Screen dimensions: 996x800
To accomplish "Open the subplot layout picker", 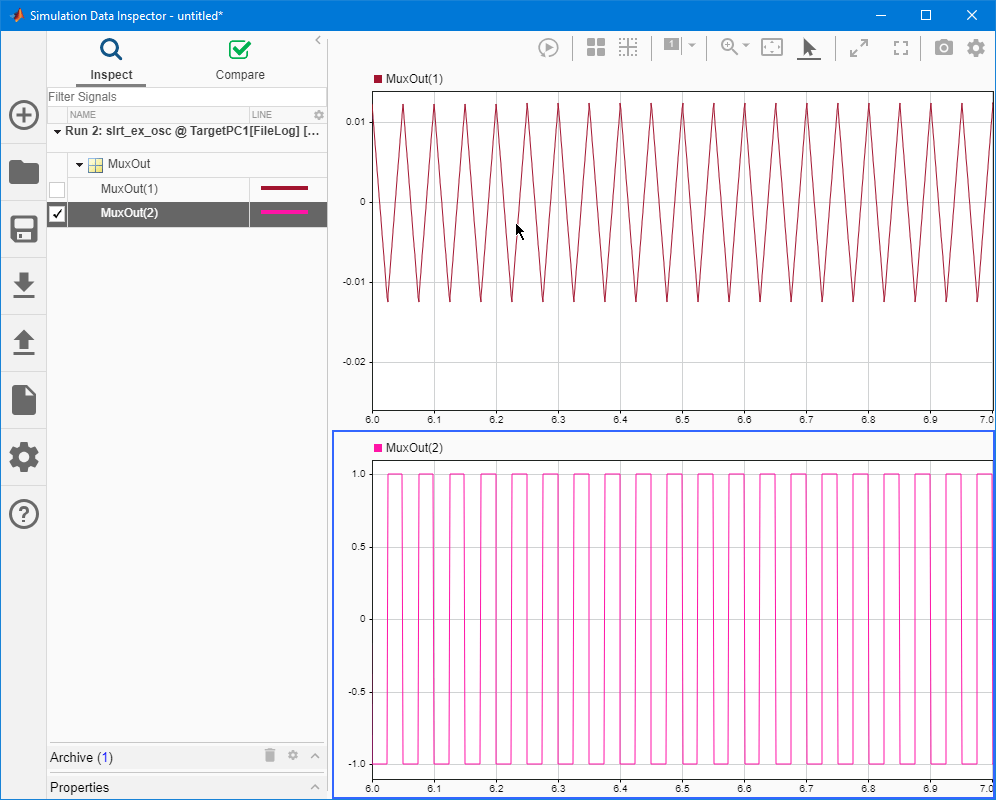I will coord(595,47).
